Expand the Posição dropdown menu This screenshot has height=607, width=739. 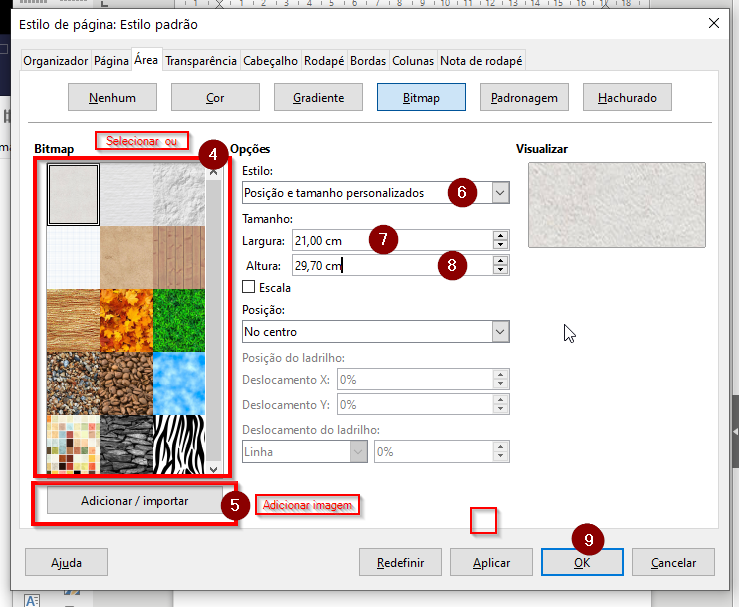(x=500, y=332)
